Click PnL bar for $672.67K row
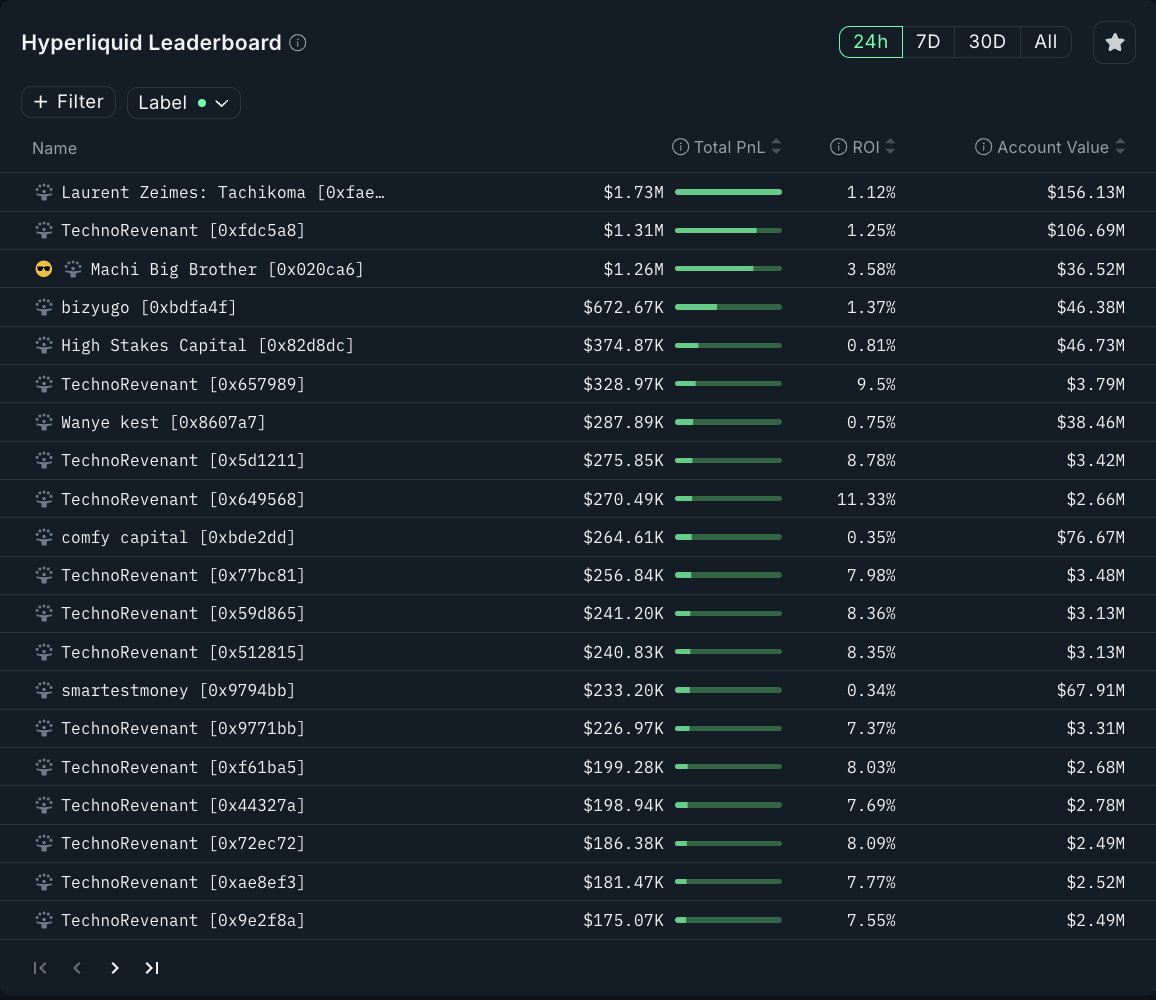This screenshot has width=1156, height=1000. [728, 308]
